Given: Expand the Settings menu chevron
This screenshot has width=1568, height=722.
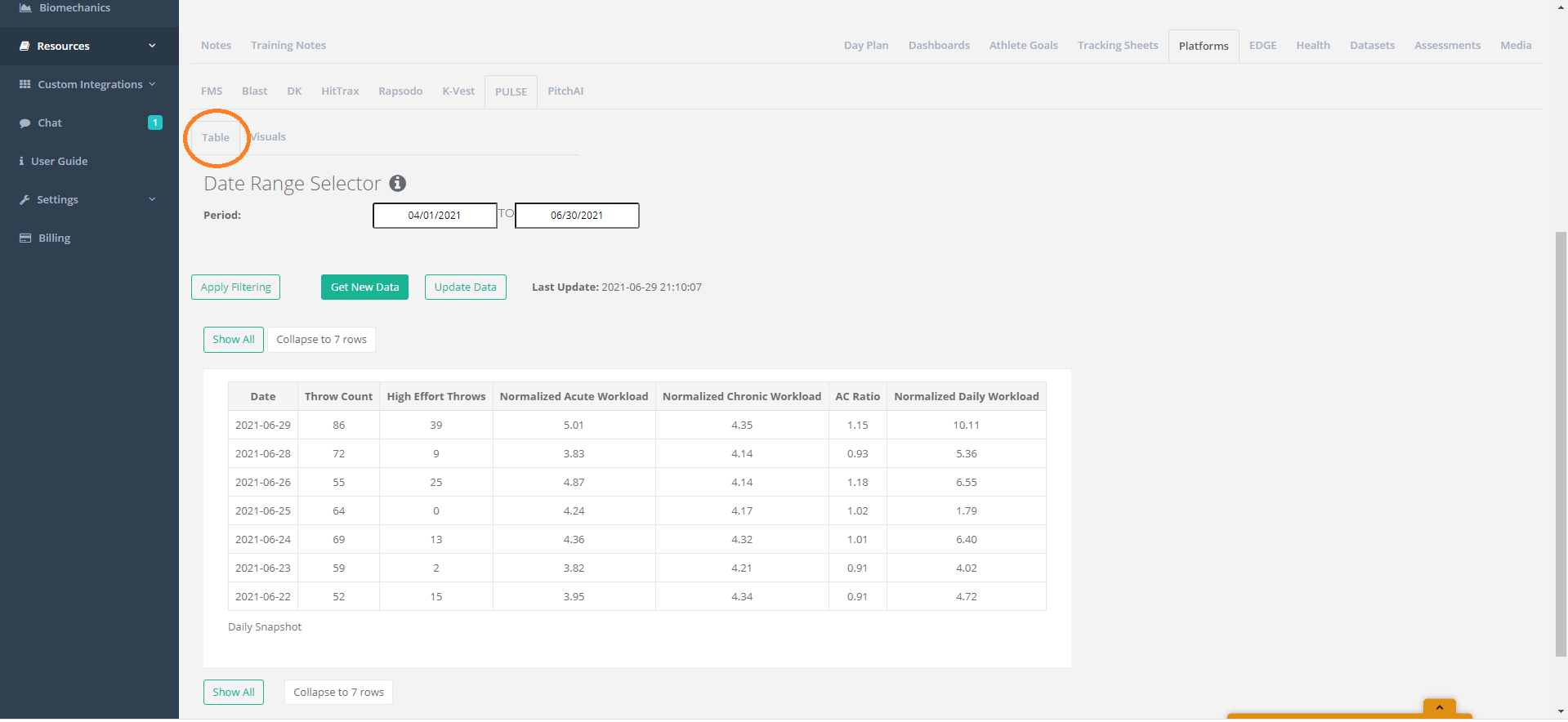Looking at the screenshot, I should (152, 199).
